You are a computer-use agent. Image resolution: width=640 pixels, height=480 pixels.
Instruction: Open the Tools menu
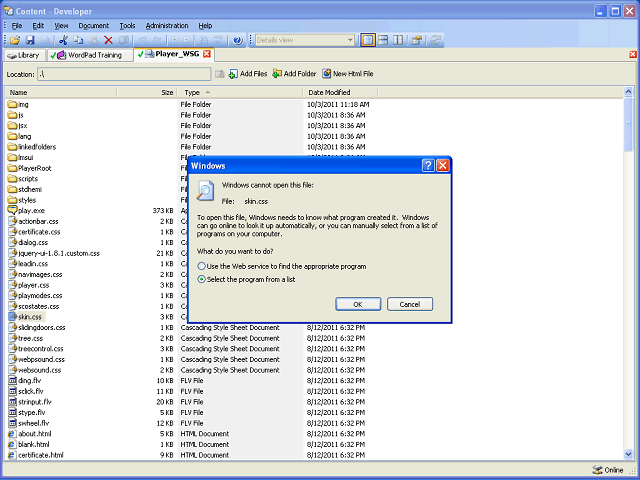(127, 26)
